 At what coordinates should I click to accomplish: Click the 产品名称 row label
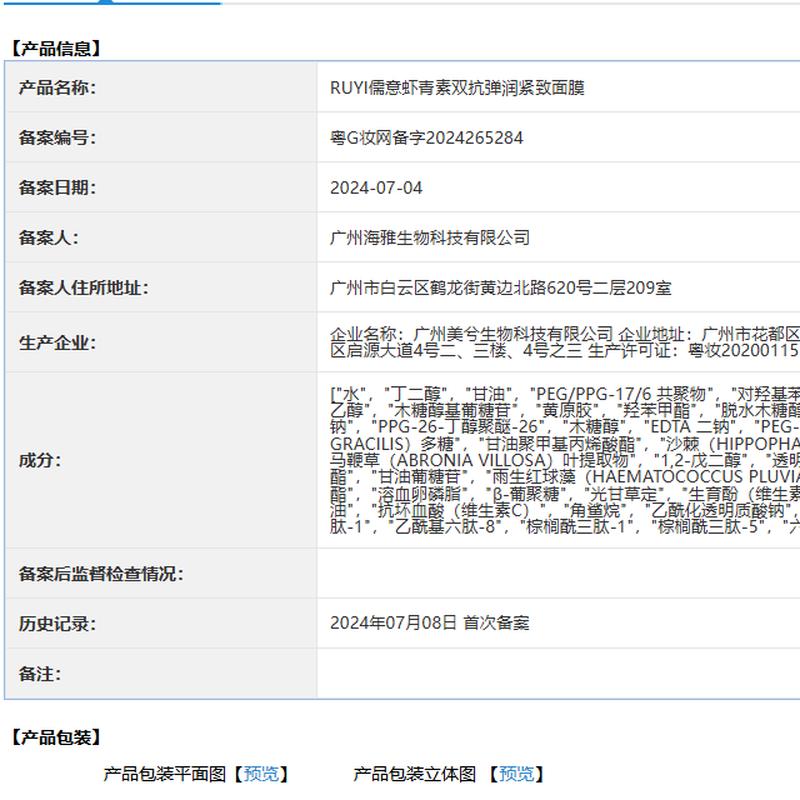coord(57,88)
